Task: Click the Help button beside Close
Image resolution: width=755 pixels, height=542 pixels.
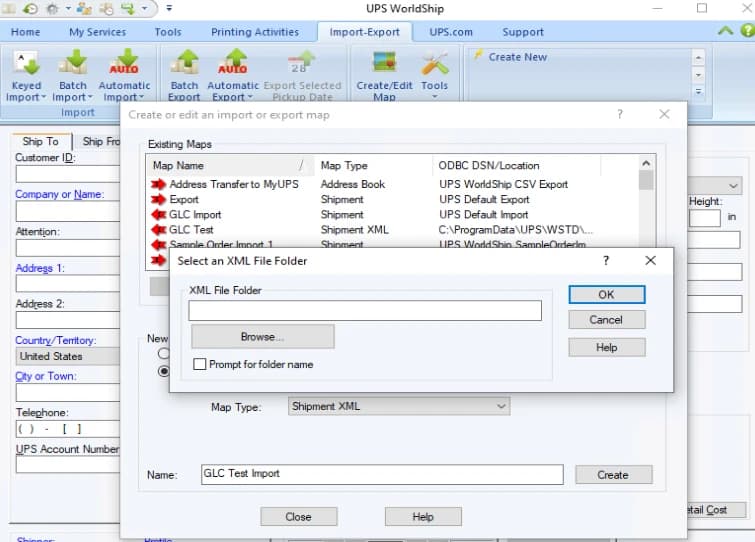Action: (x=423, y=516)
